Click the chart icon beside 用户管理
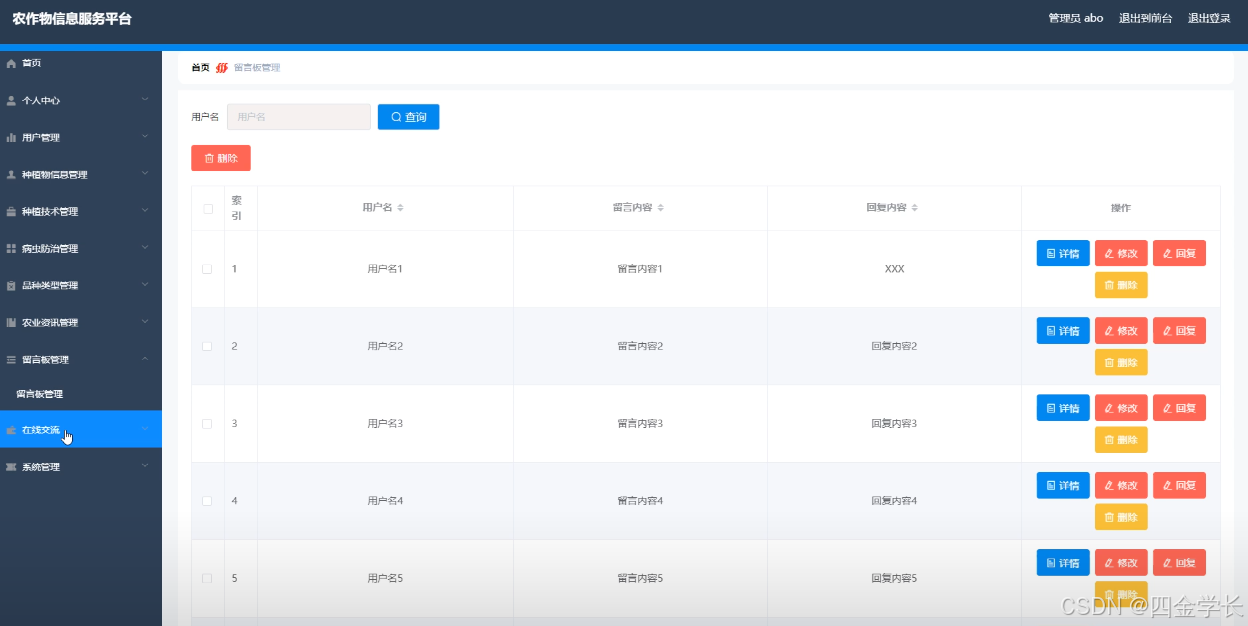The height and width of the screenshot is (626, 1248). click(x=11, y=138)
